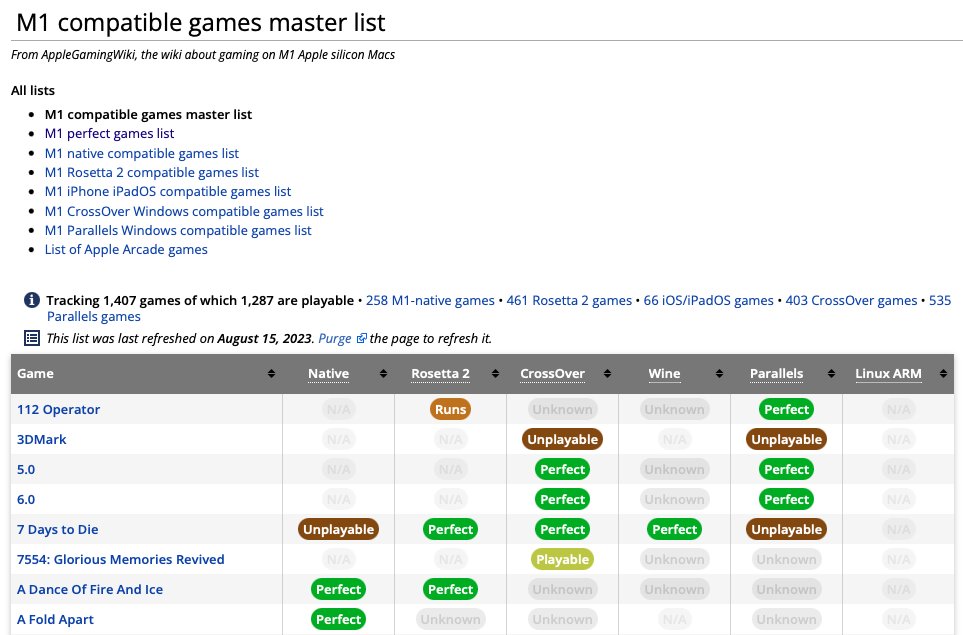Click the page title heading
963x635 pixels.
pyautogui.click(x=201, y=23)
